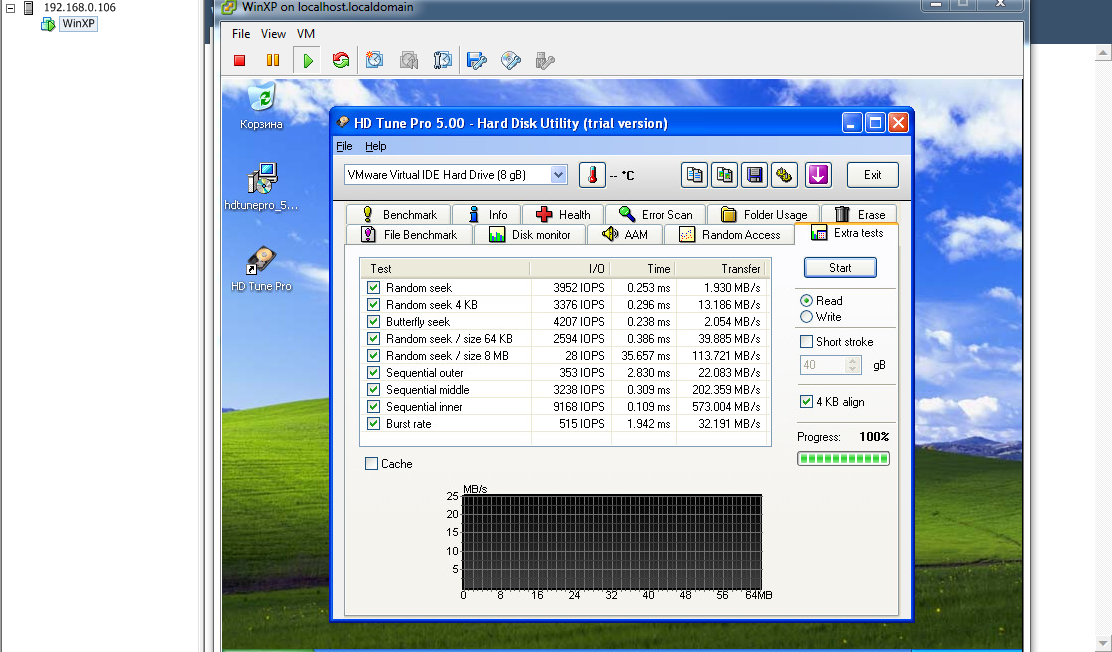The width and height of the screenshot is (1112, 652).
Task: Click the 40 gB short stroke field
Action: (823, 365)
